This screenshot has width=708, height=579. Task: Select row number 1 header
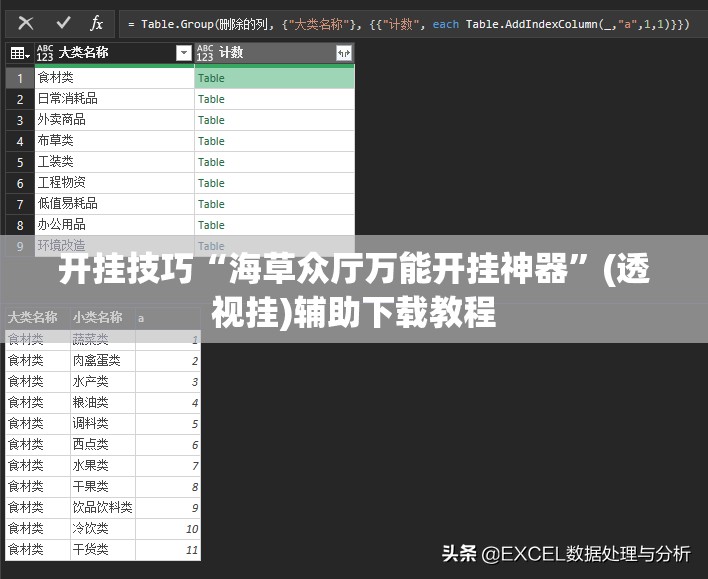pos(20,78)
